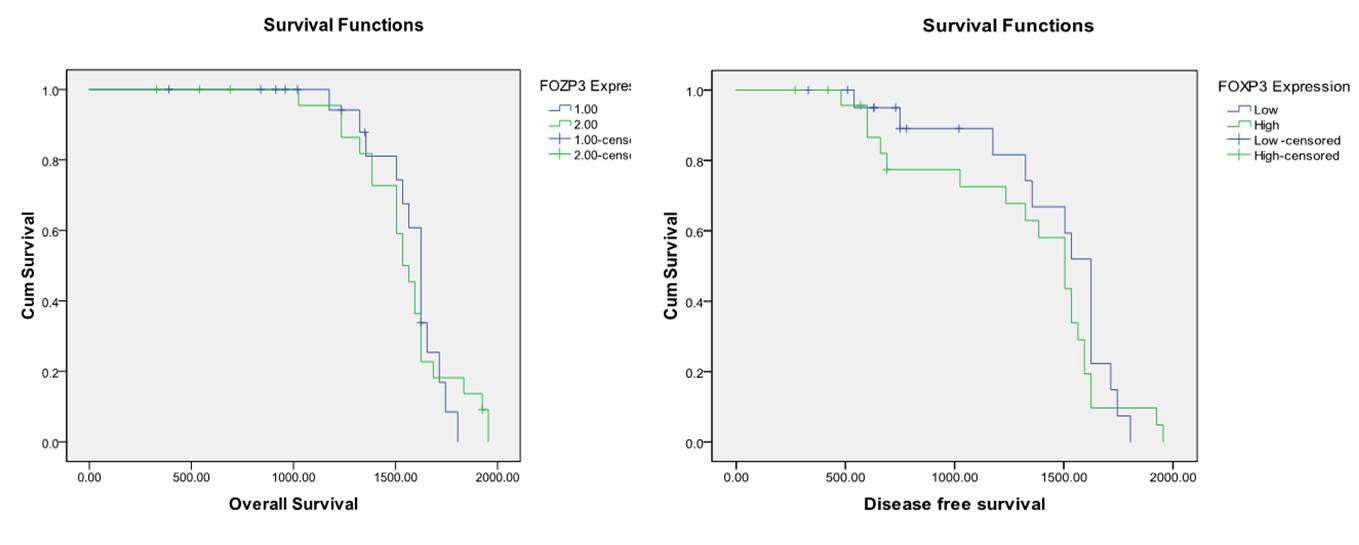The width and height of the screenshot is (1359, 545).
Task: Click Cum Survival label on Overall Survival chart
Action: (x=28, y=266)
